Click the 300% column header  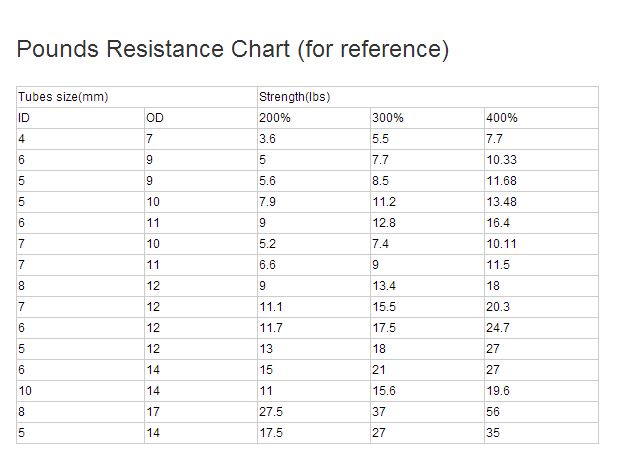[x=427, y=118]
